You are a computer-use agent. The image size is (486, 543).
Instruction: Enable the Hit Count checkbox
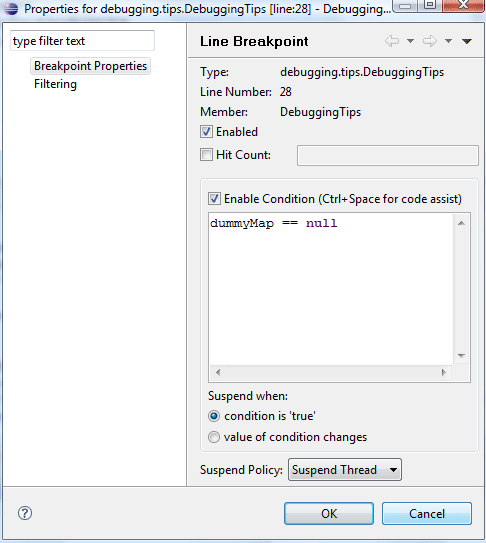206,154
